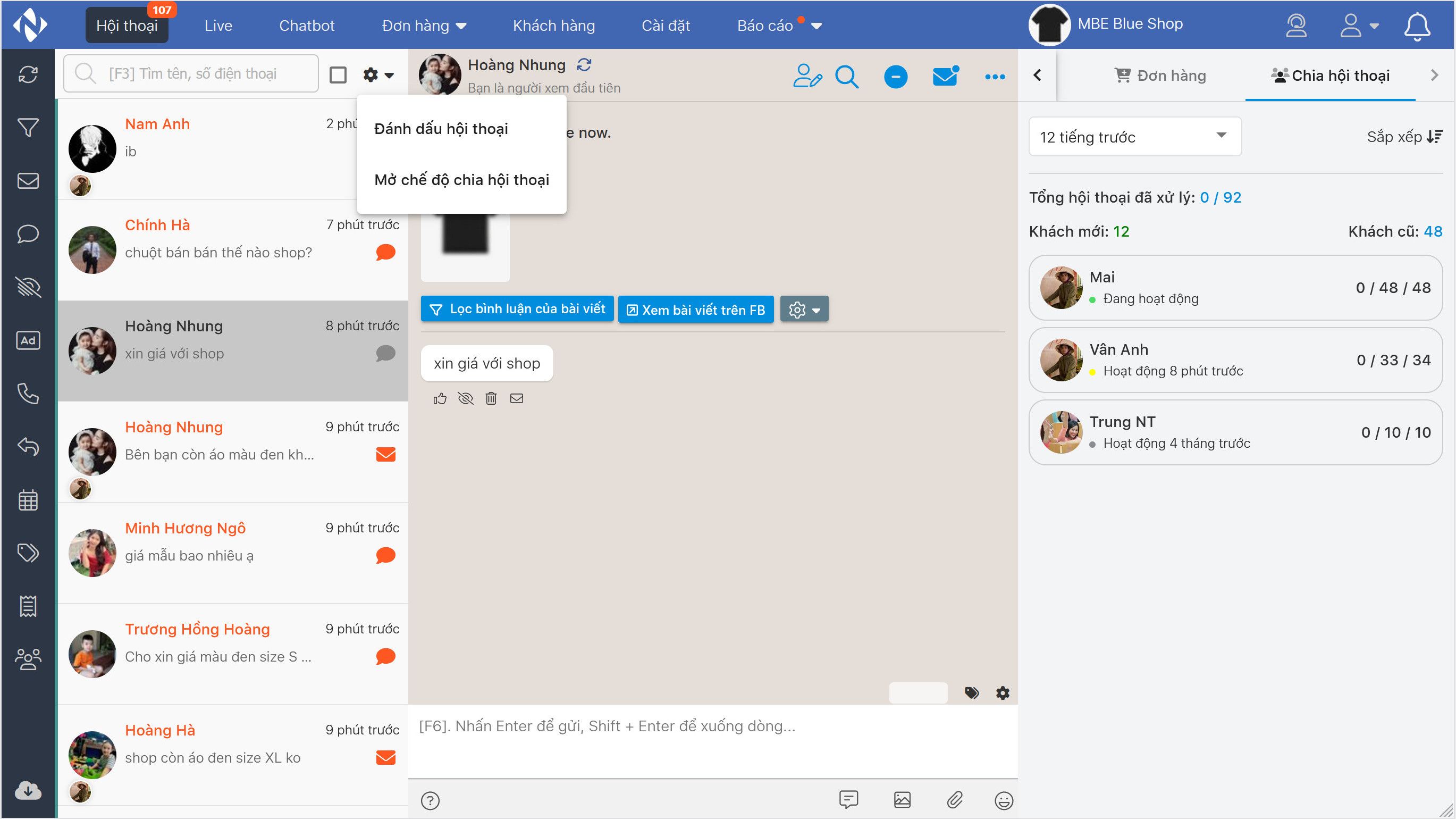This screenshot has width=1456, height=819.
Task: Click the receipt list icon in sidebar
Action: (x=28, y=606)
